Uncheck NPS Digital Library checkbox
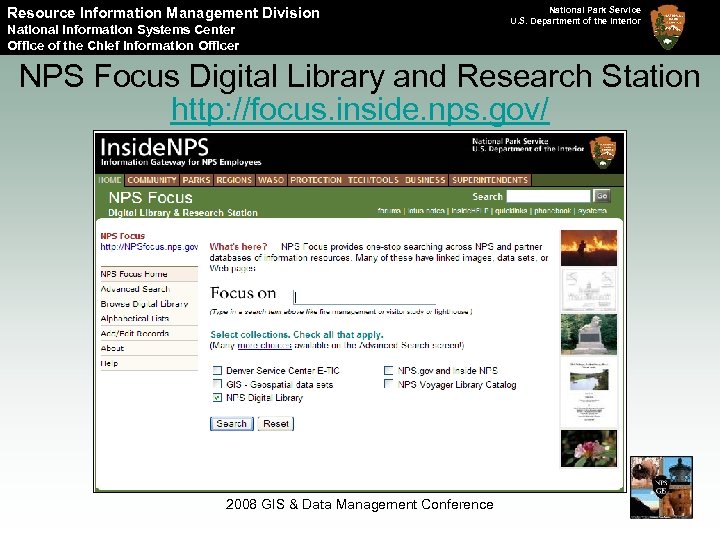The height and width of the screenshot is (540, 720). tap(217, 398)
